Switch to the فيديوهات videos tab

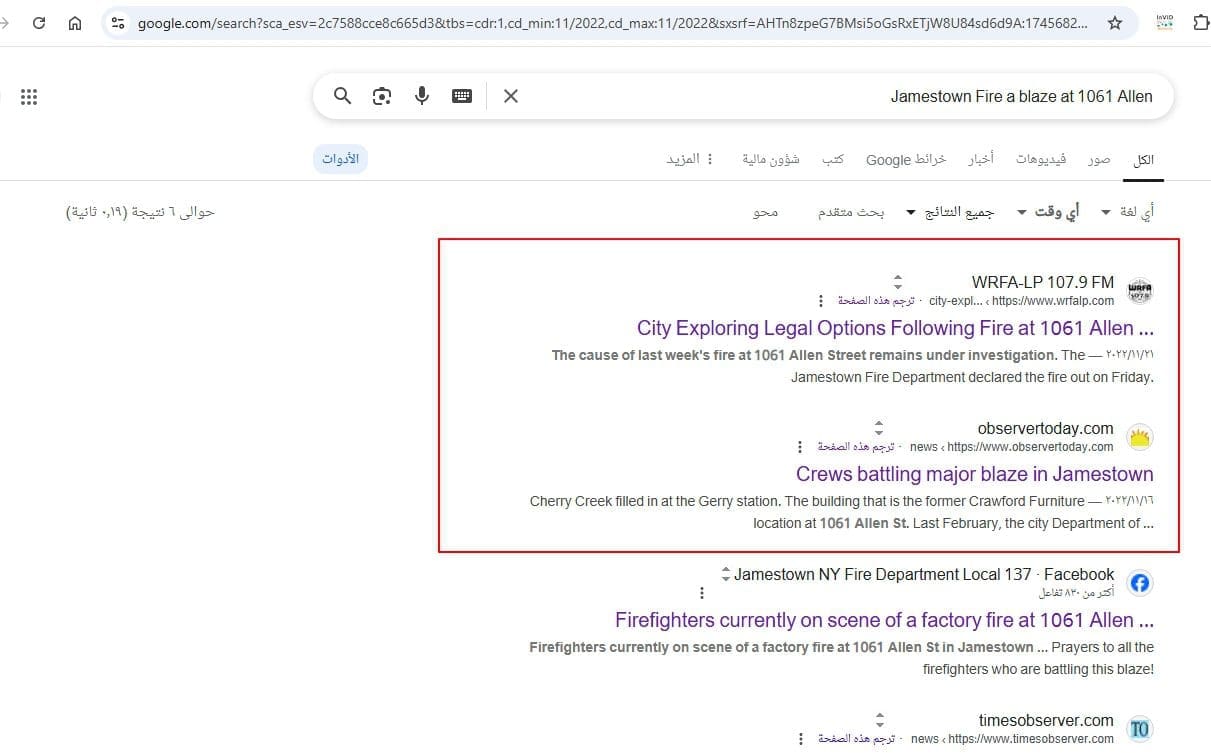tap(1041, 159)
